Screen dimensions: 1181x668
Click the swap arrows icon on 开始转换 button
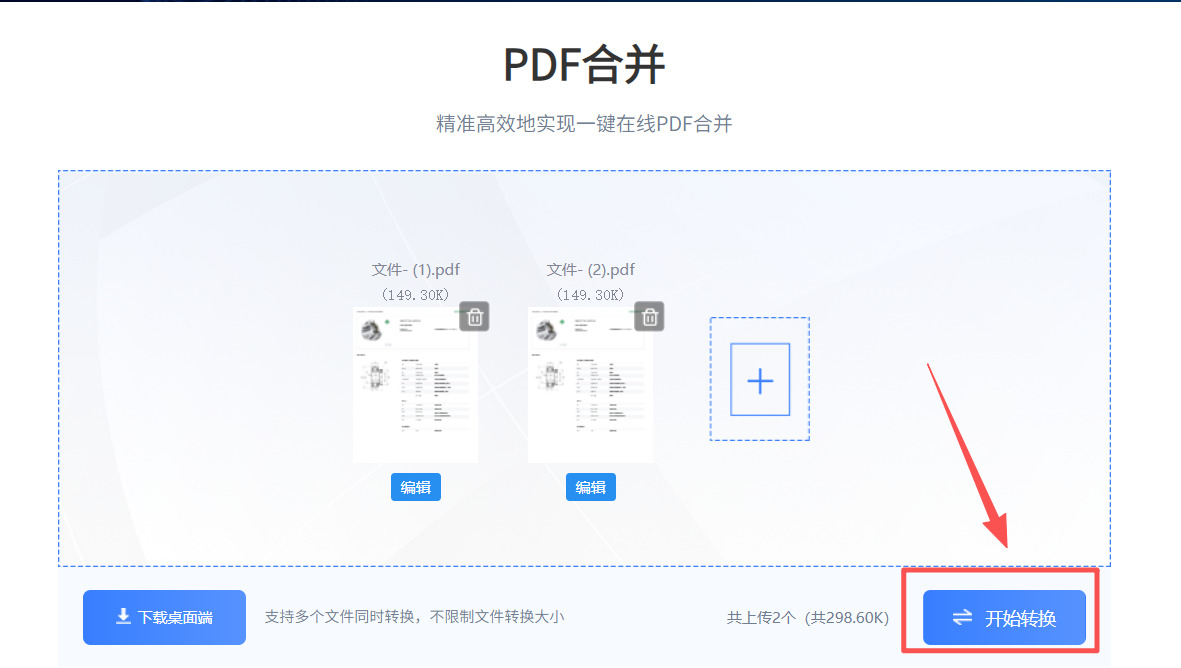(962, 618)
